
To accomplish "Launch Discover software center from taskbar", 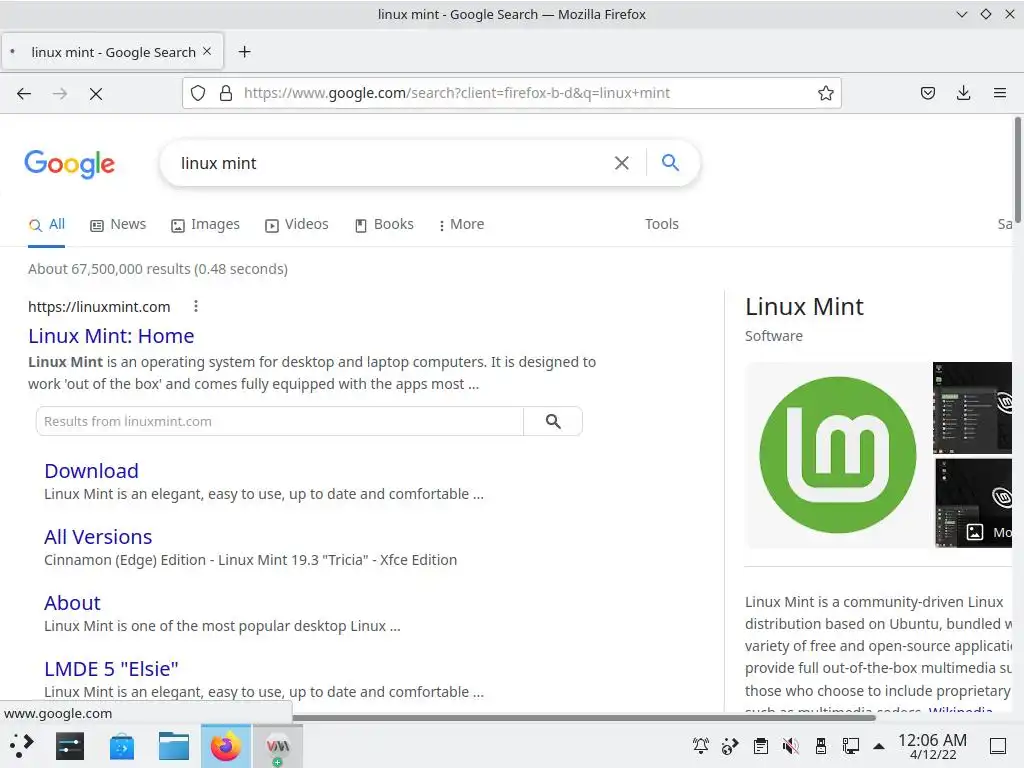I will [122, 746].
